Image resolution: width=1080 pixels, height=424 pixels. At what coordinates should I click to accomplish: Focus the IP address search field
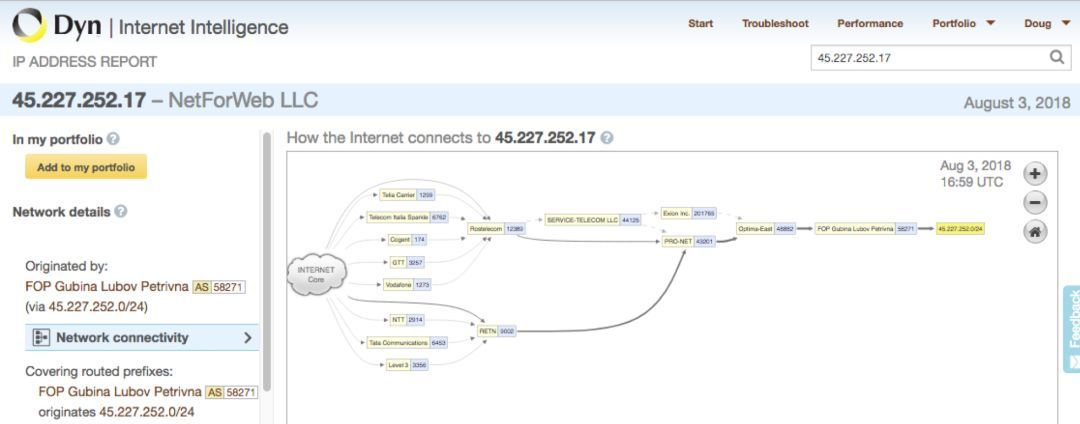coord(929,58)
